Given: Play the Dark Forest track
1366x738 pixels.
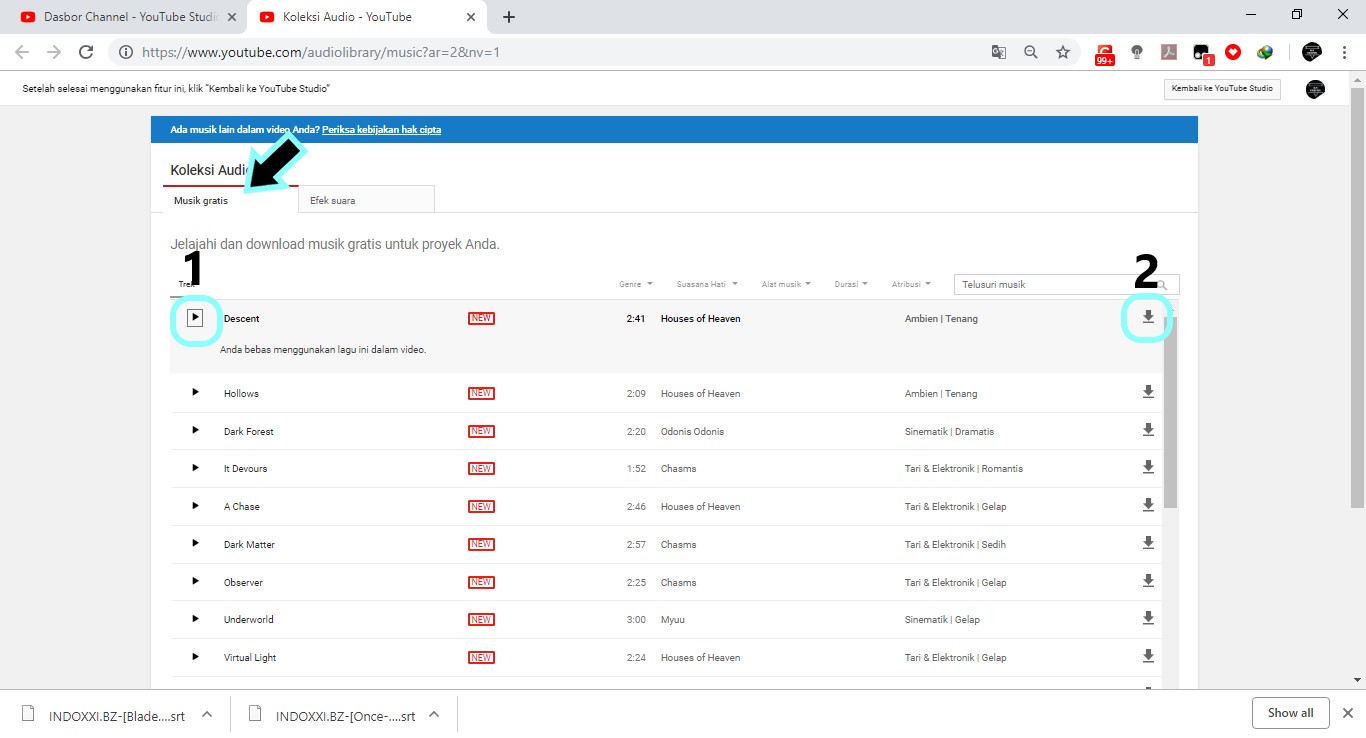Looking at the screenshot, I should pyautogui.click(x=196, y=430).
